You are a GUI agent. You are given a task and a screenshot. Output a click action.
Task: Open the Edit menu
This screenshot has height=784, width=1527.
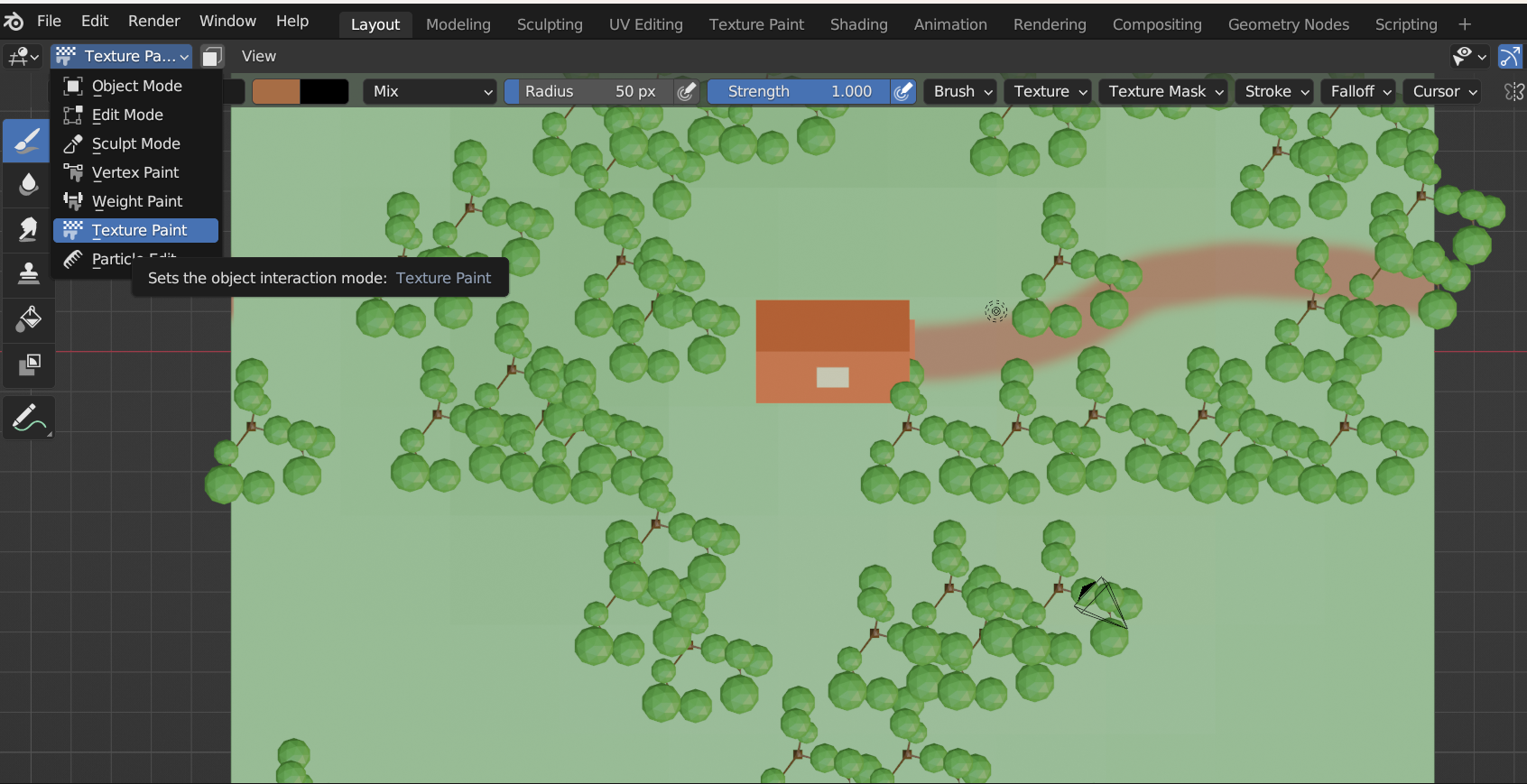[x=95, y=21]
